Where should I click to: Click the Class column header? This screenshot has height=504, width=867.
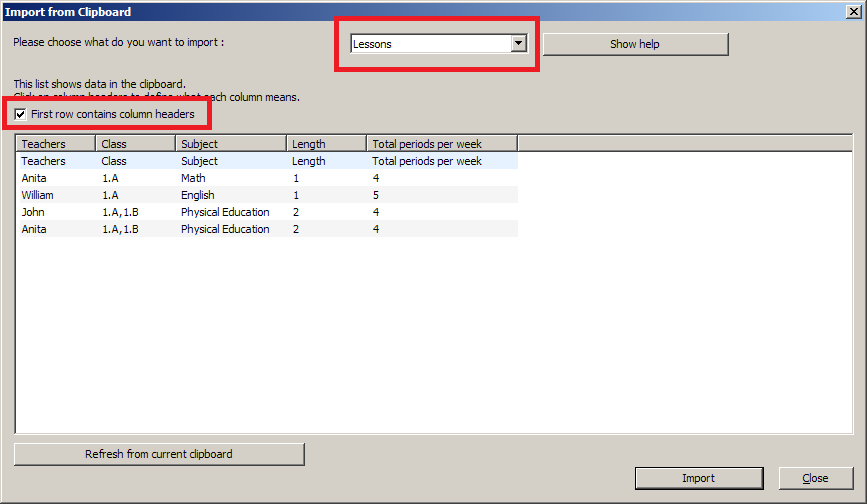(135, 144)
